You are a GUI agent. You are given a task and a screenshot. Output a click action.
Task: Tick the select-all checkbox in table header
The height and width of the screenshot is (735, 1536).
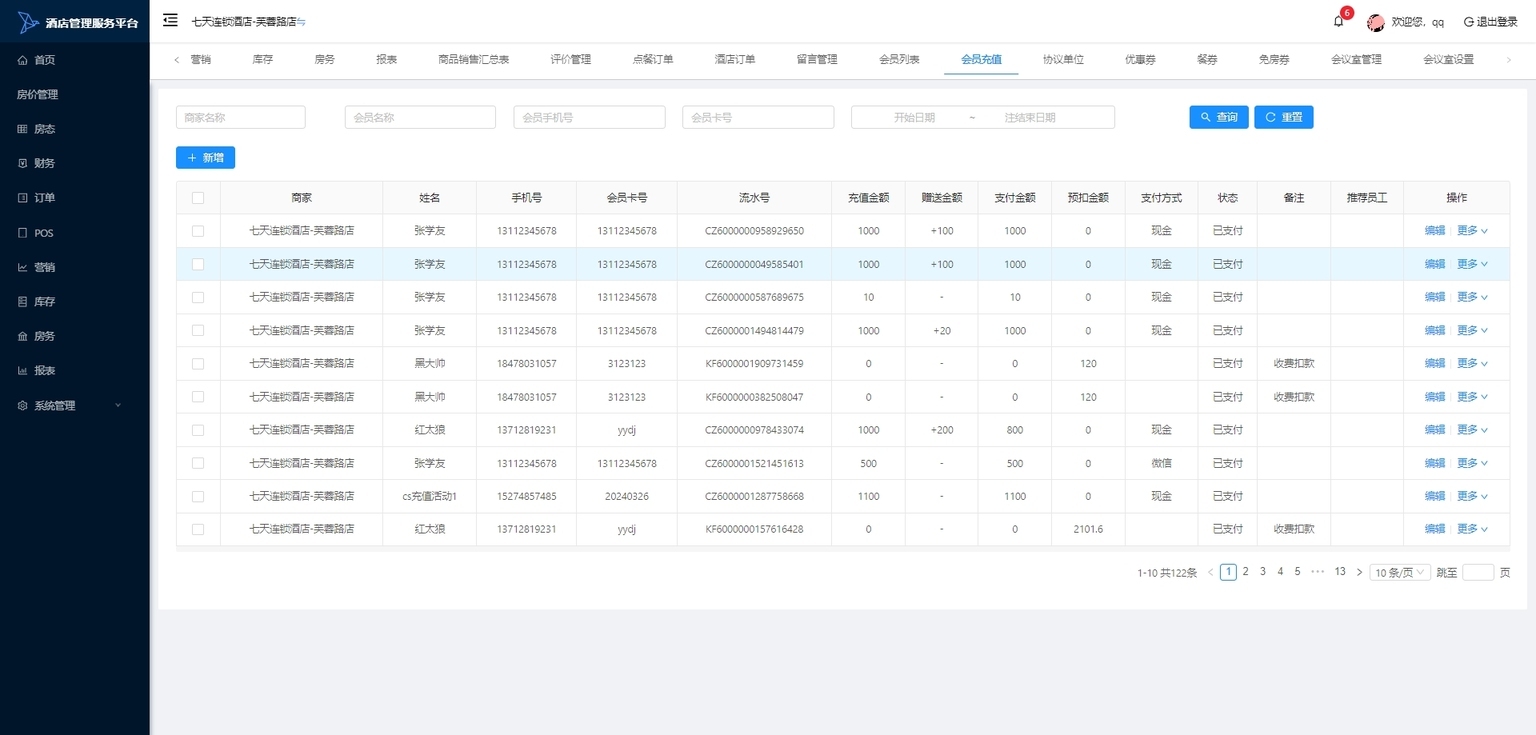point(198,198)
